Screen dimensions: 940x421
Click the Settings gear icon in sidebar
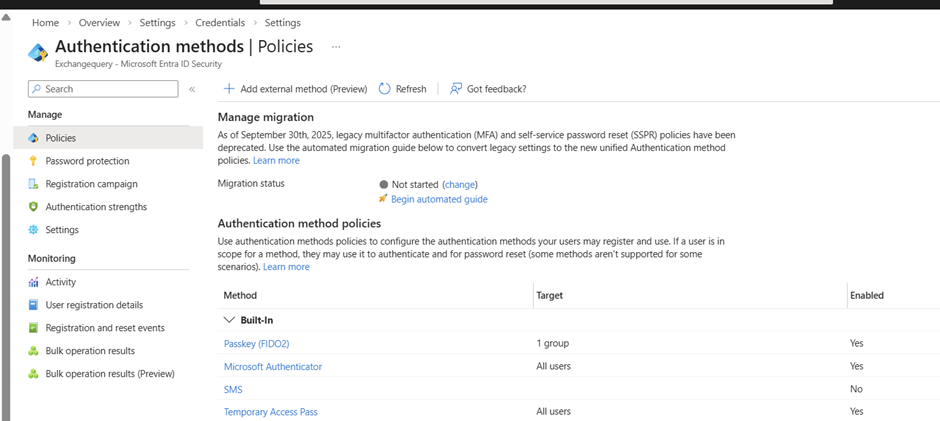click(x=33, y=230)
